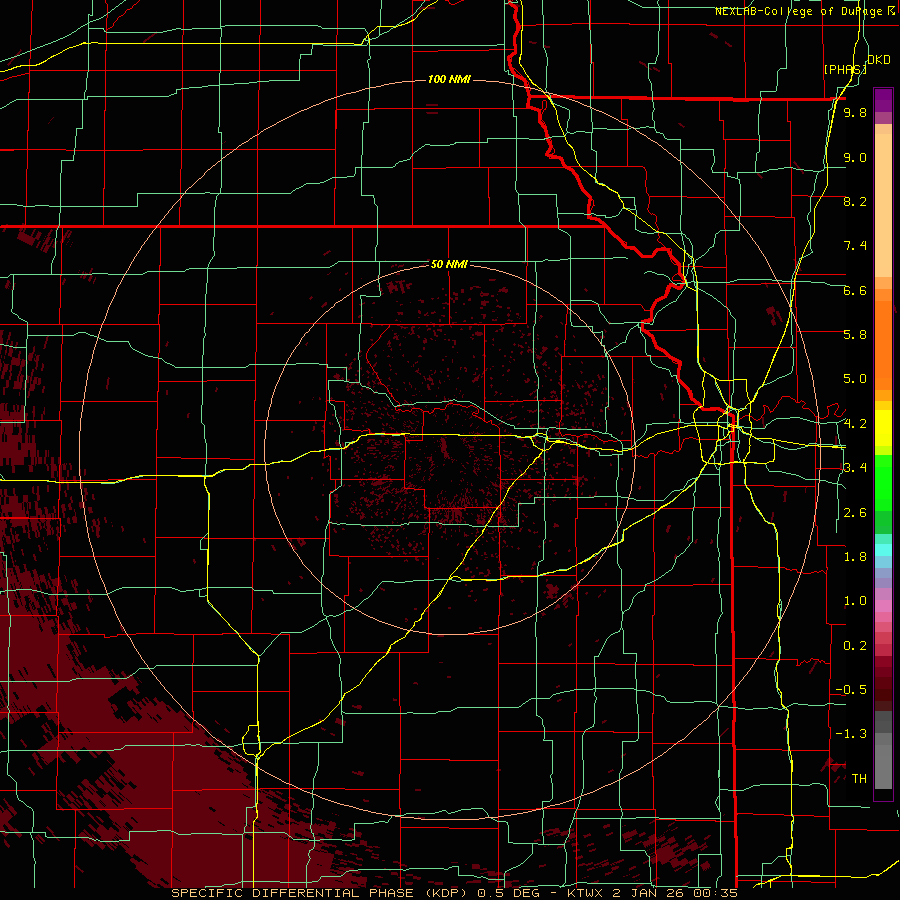
Task: Click the 50 NMI range ring label
Action: (449, 264)
